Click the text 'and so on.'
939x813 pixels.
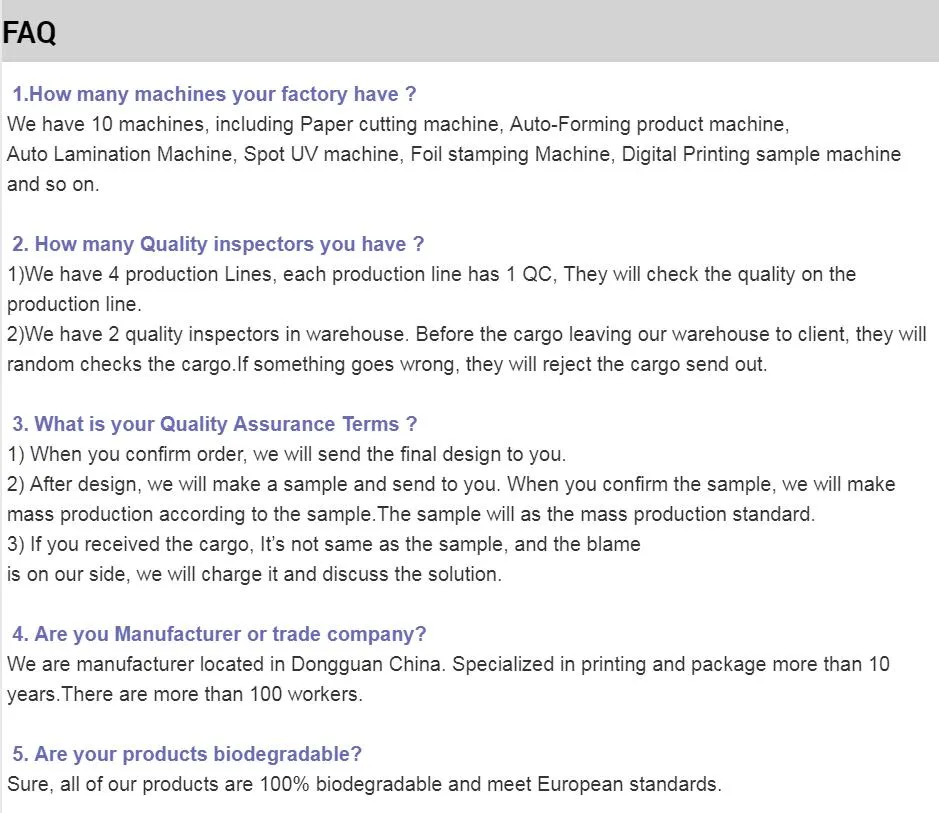click(53, 184)
